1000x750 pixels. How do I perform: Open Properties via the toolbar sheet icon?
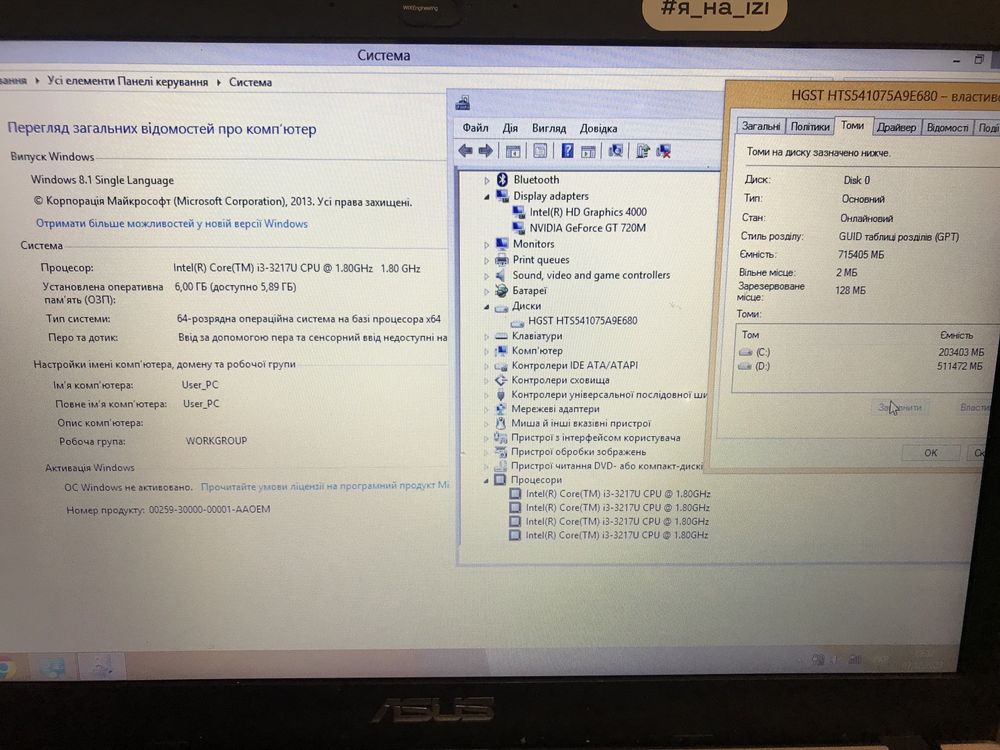tap(540, 151)
